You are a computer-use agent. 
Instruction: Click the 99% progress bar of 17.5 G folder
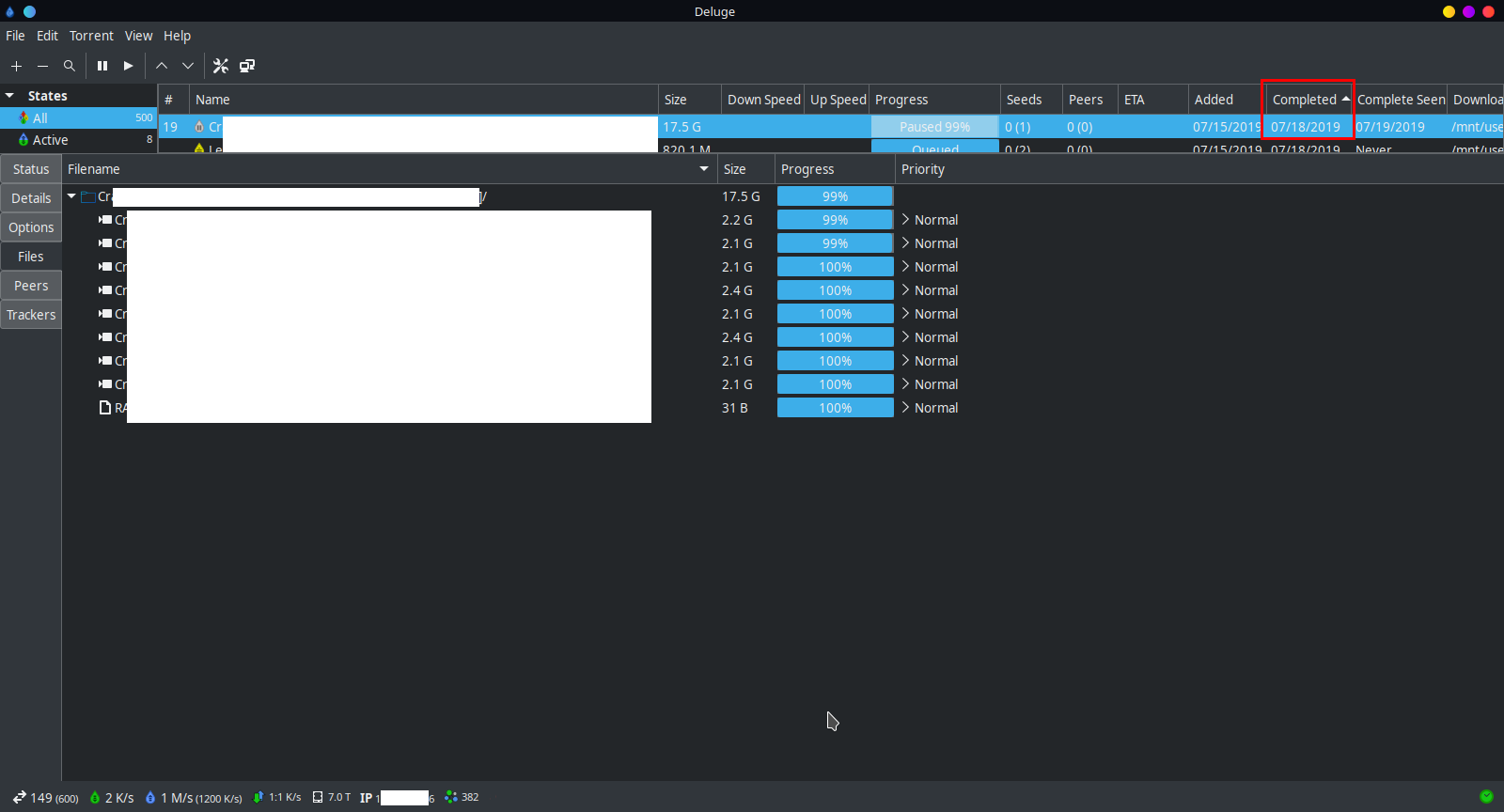[x=835, y=196]
